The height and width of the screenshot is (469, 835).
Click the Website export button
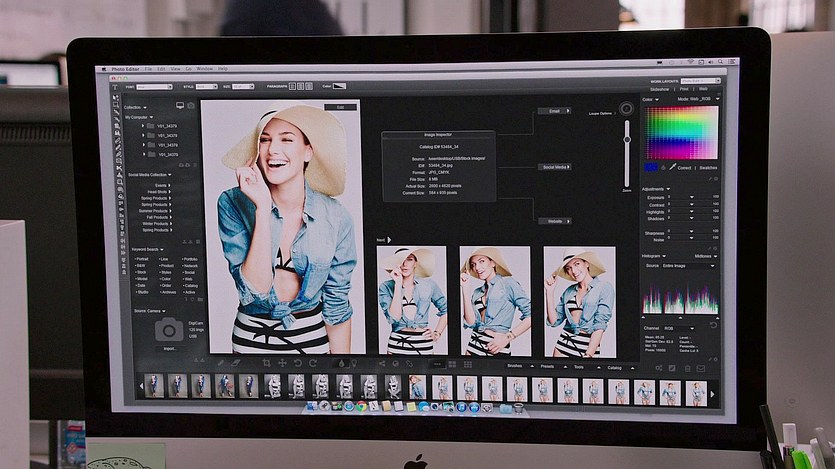pyautogui.click(x=554, y=221)
